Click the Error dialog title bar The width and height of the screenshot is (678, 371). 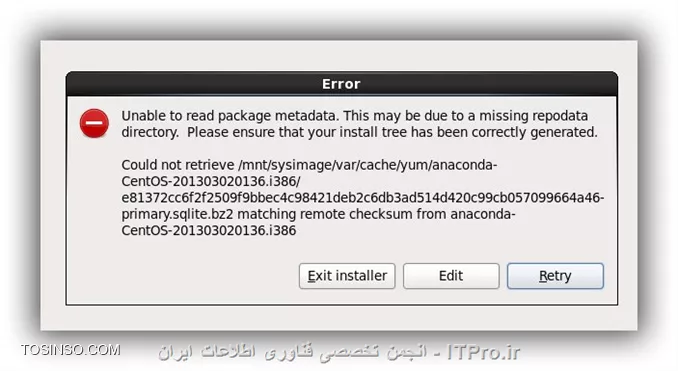[342, 84]
